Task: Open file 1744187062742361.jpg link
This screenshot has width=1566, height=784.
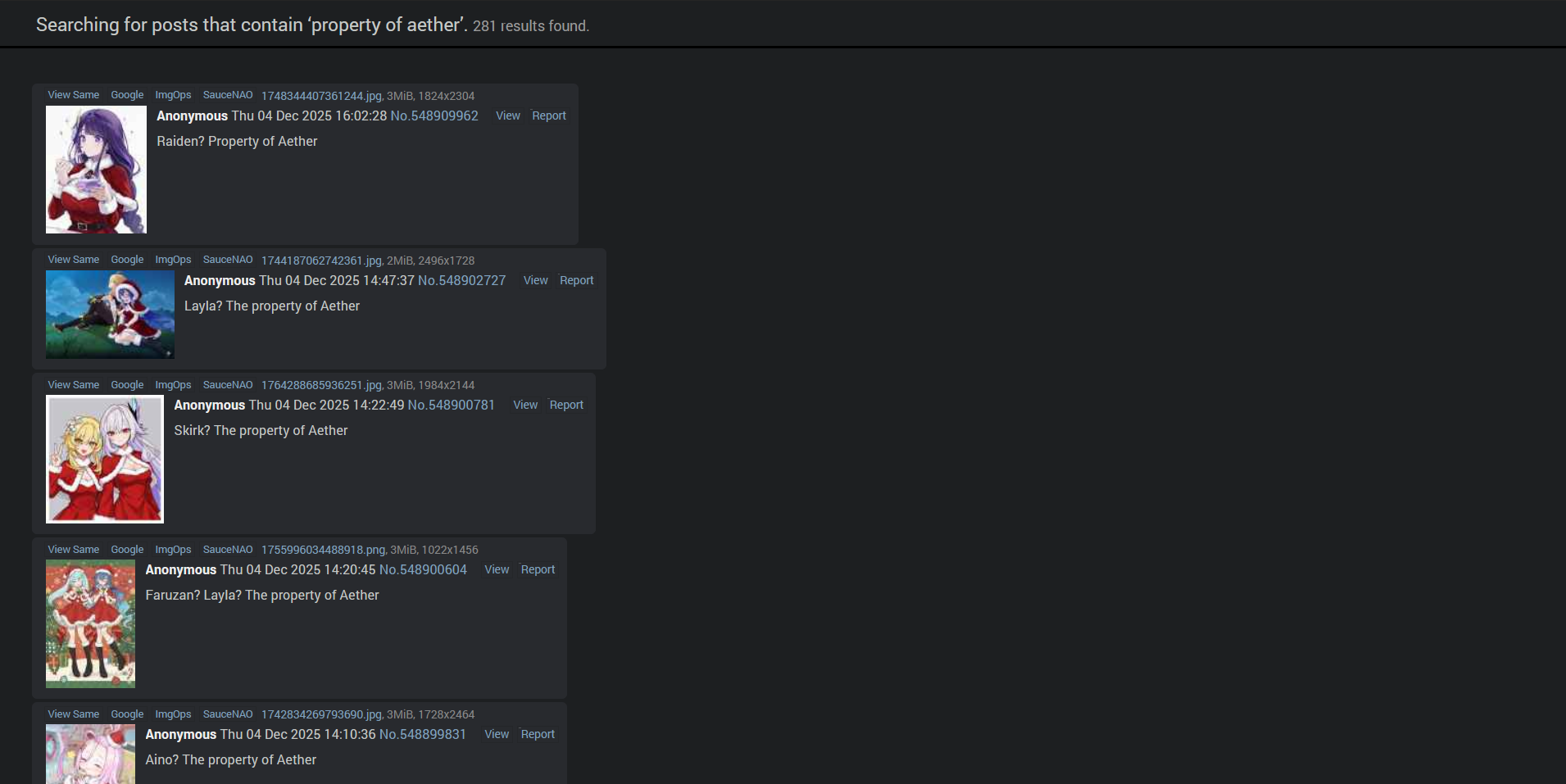Action: (x=321, y=261)
